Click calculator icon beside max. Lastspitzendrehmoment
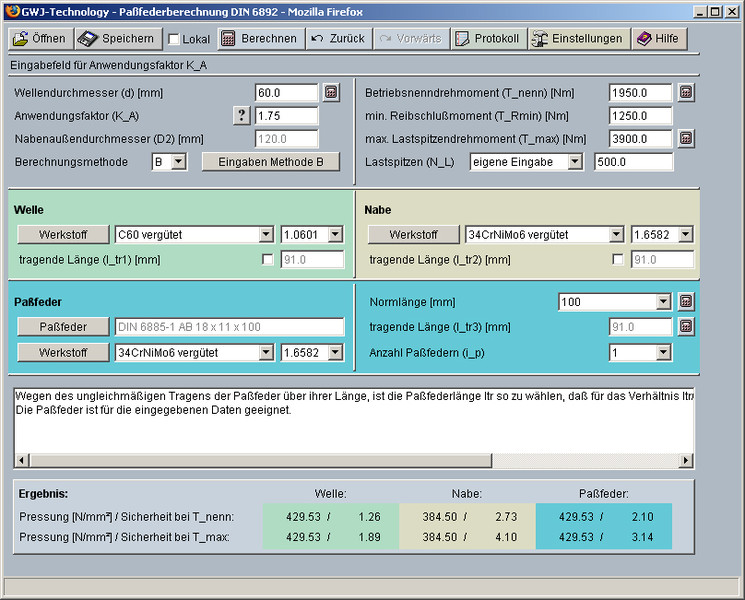Viewport: 745px width, 600px height. click(x=686, y=138)
